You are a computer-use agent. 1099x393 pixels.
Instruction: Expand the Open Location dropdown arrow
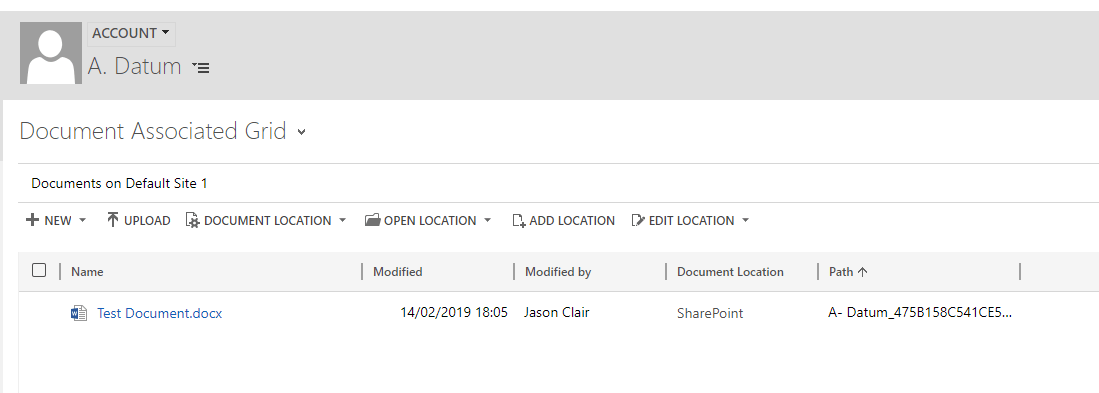click(487, 221)
